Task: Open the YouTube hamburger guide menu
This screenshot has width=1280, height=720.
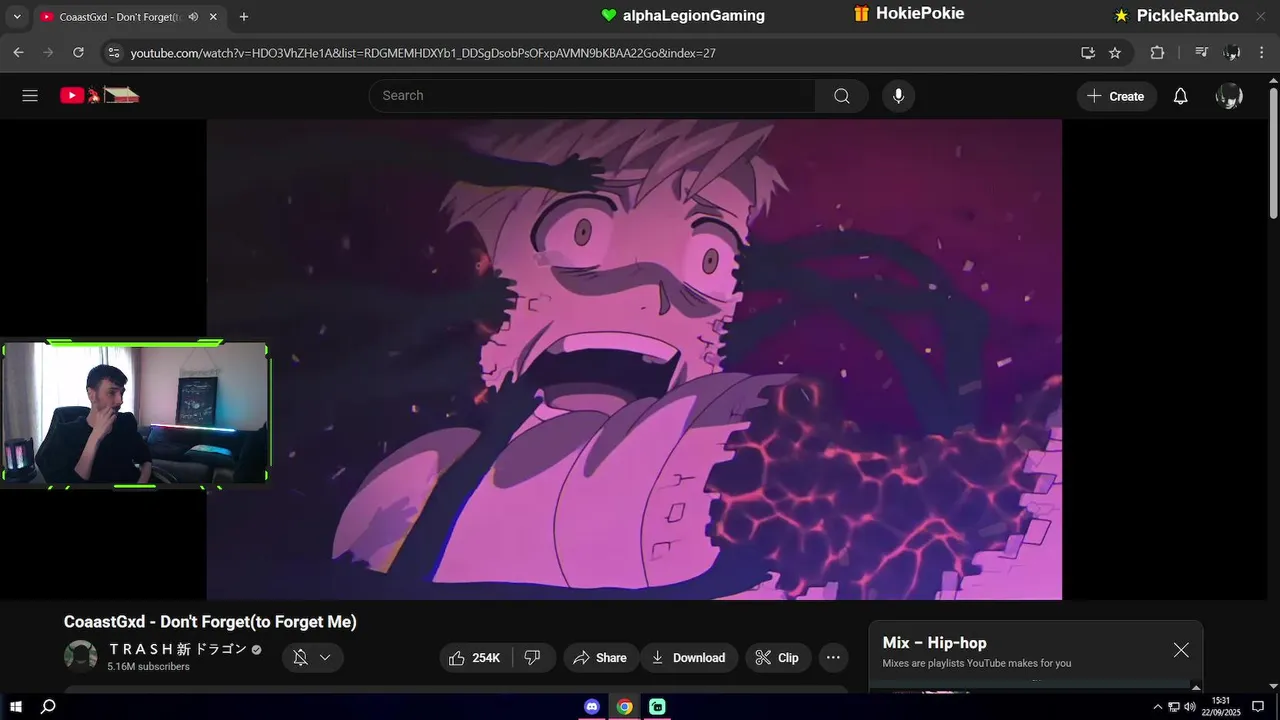Action: click(x=30, y=96)
